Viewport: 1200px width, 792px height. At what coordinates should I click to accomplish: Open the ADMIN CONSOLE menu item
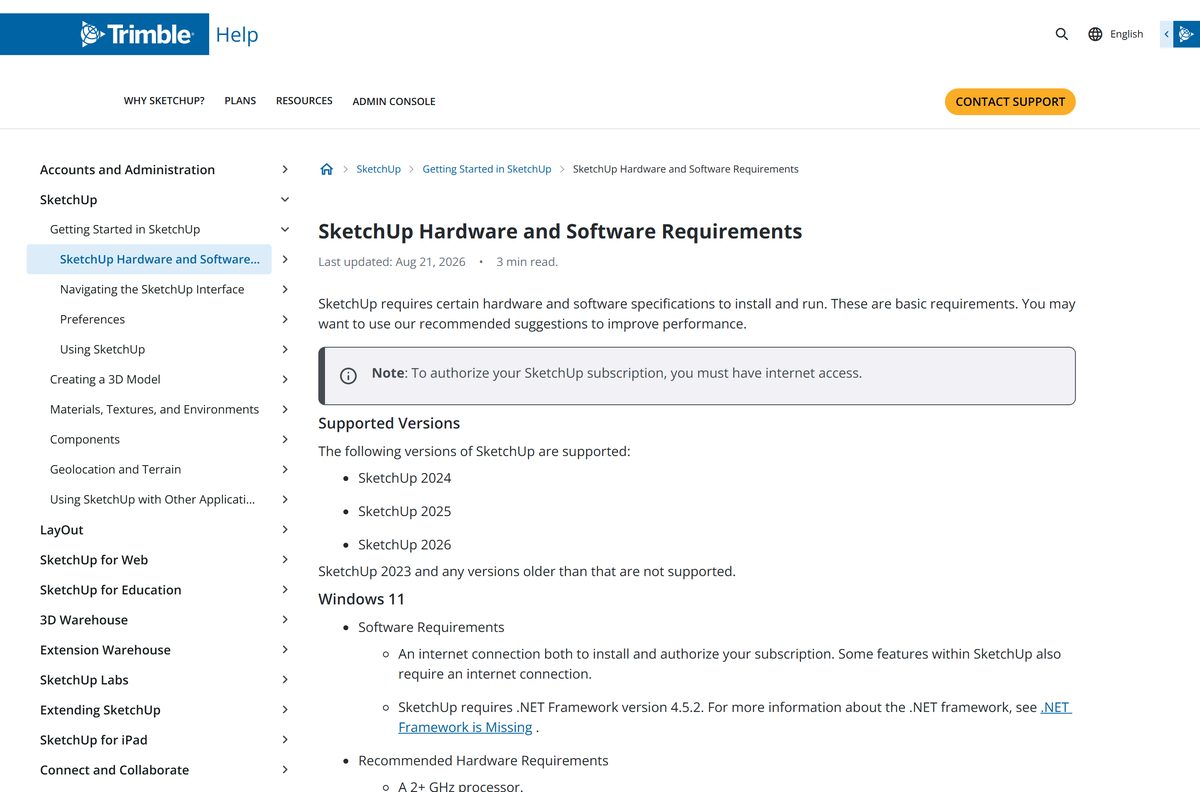[394, 101]
